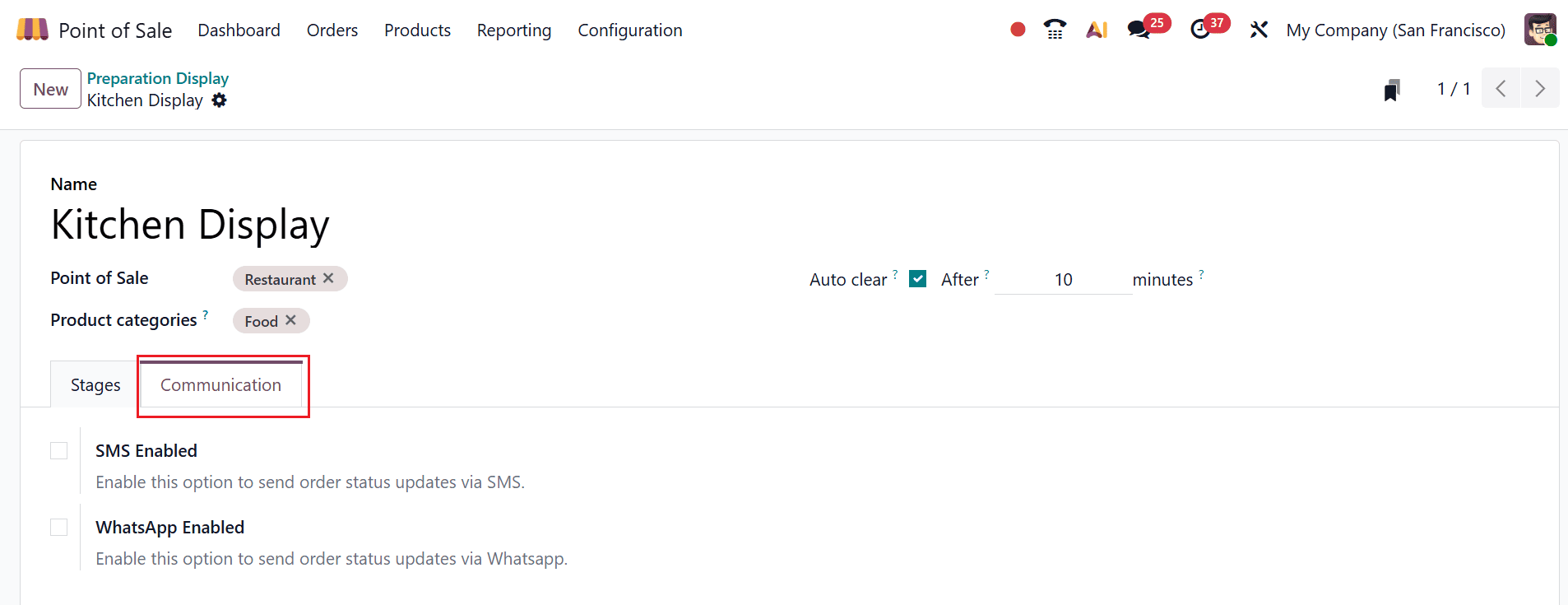This screenshot has height=605, width=1568.
Task: Open the Products menu
Action: point(417,30)
